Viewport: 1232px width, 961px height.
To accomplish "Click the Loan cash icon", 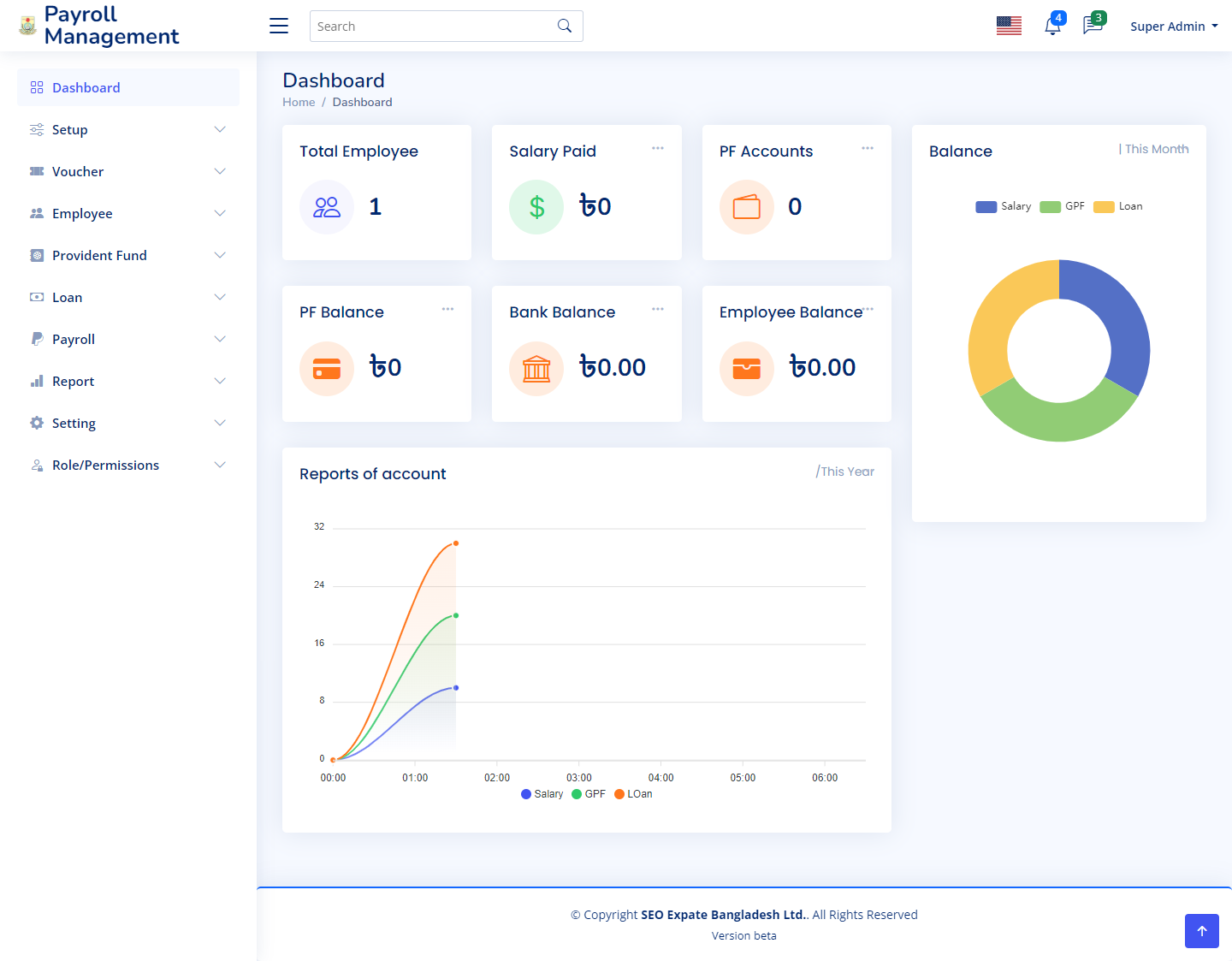I will 37,297.
